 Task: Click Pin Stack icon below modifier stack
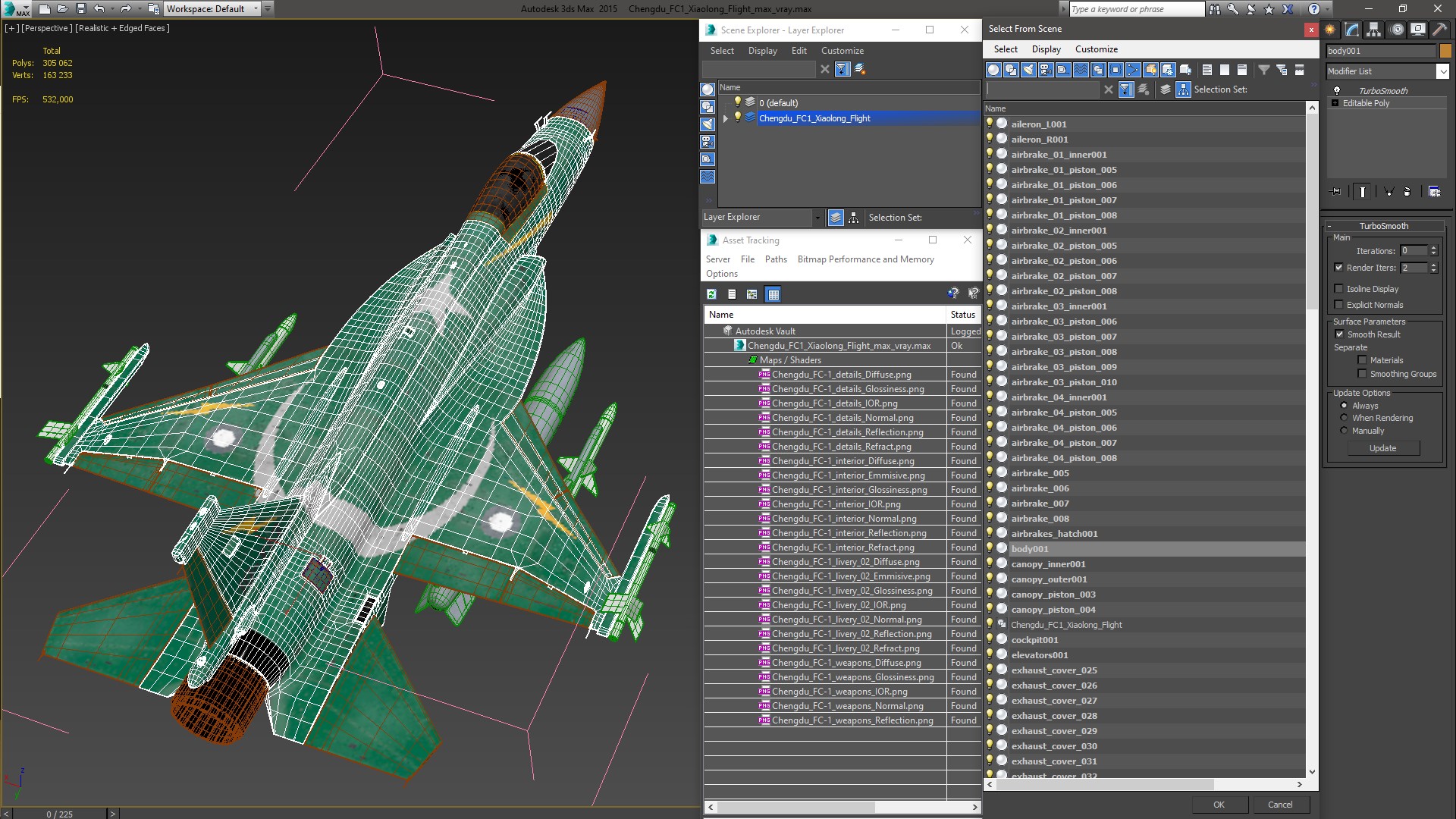click(x=1336, y=192)
